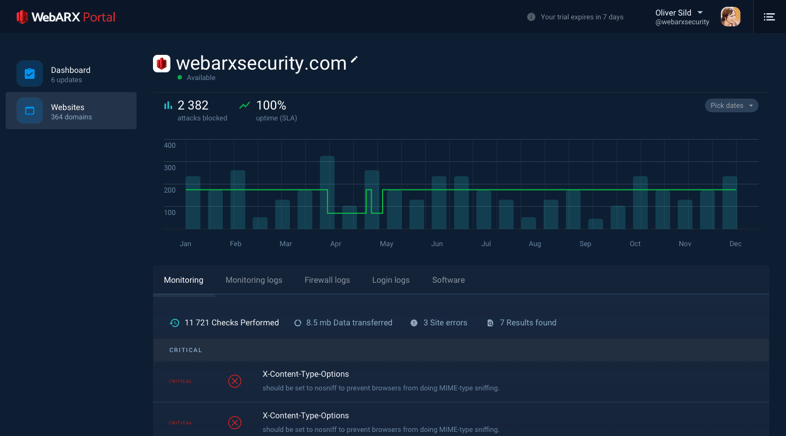This screenshot has width=786, height=436.
Task: Open the Pick dates dropdown
Action: click(731, 106)
